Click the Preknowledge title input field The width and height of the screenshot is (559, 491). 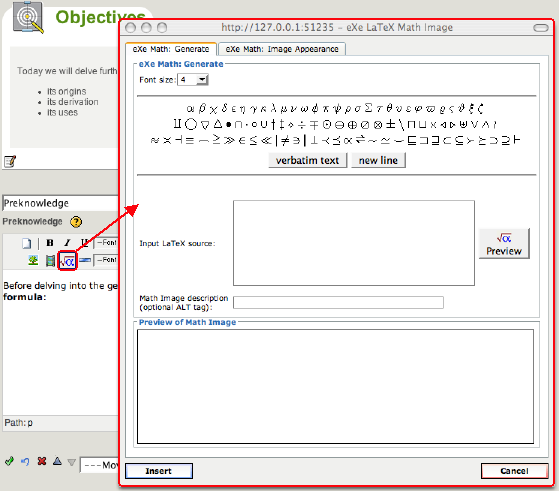point(60,203)
